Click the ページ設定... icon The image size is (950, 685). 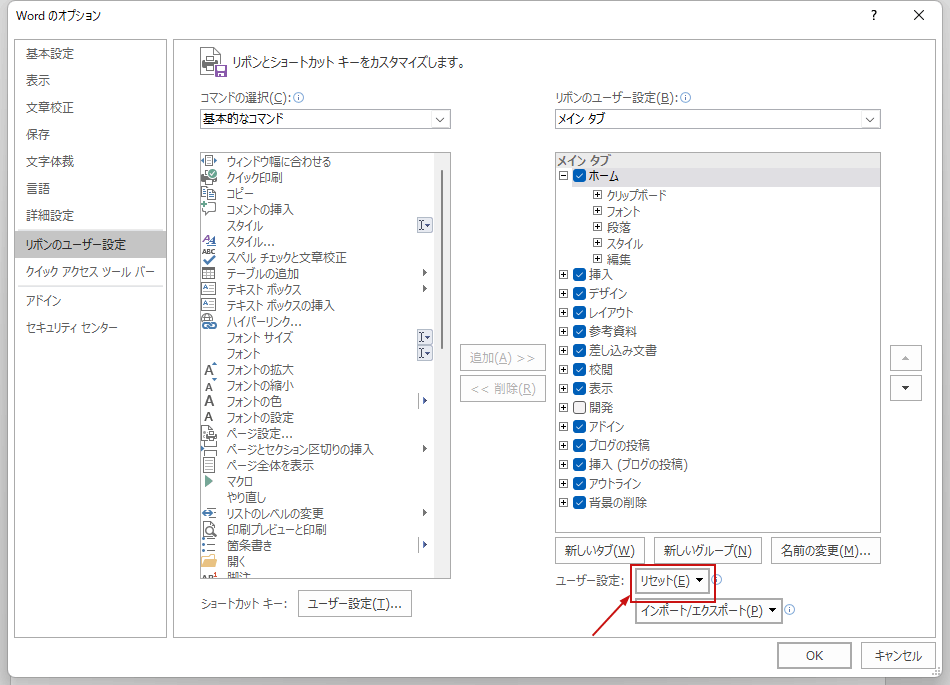coord(208,433)
